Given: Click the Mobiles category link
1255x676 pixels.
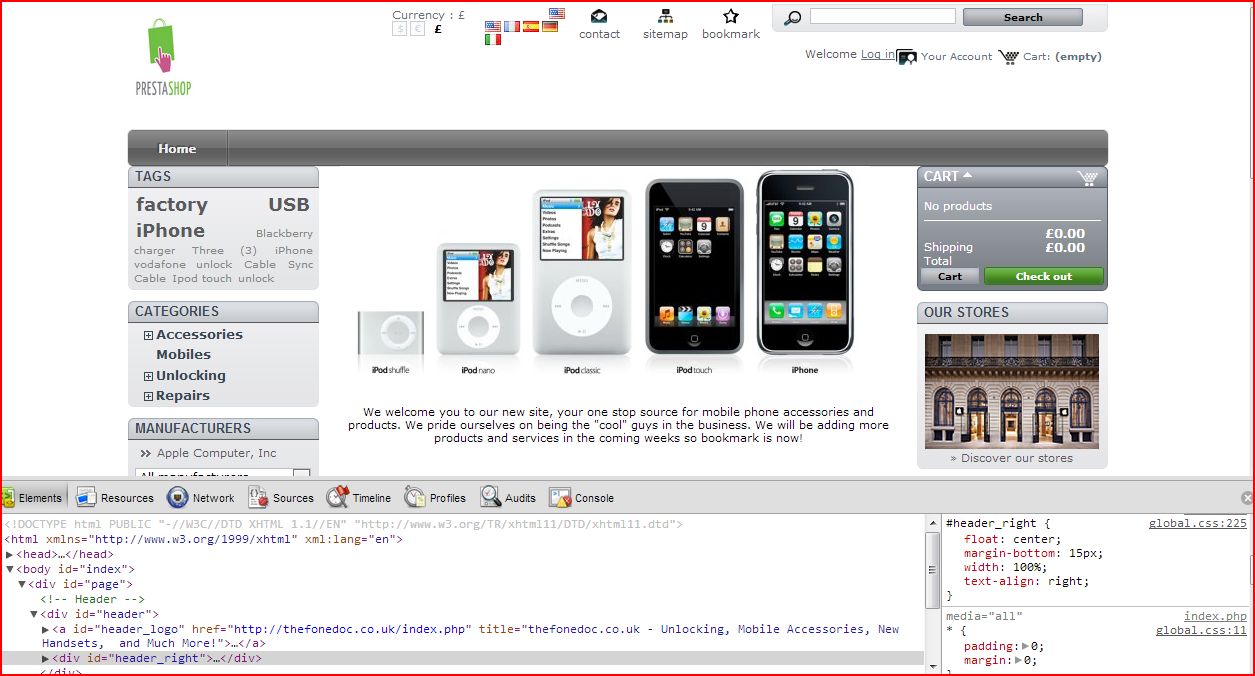Looking at the screenshot, I should 183,355.
